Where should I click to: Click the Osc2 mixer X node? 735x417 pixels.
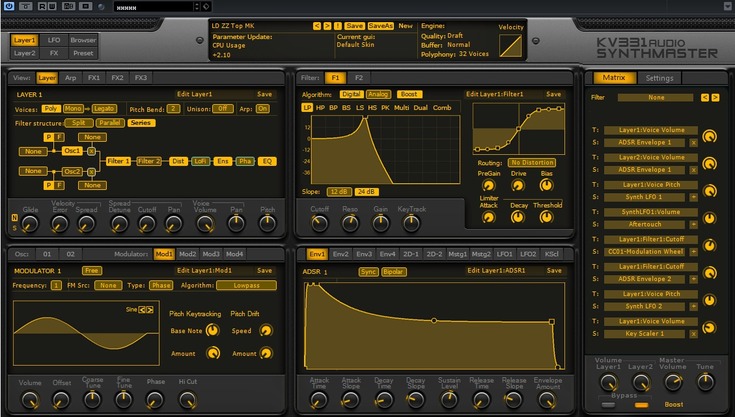click(x=91, y=172)
